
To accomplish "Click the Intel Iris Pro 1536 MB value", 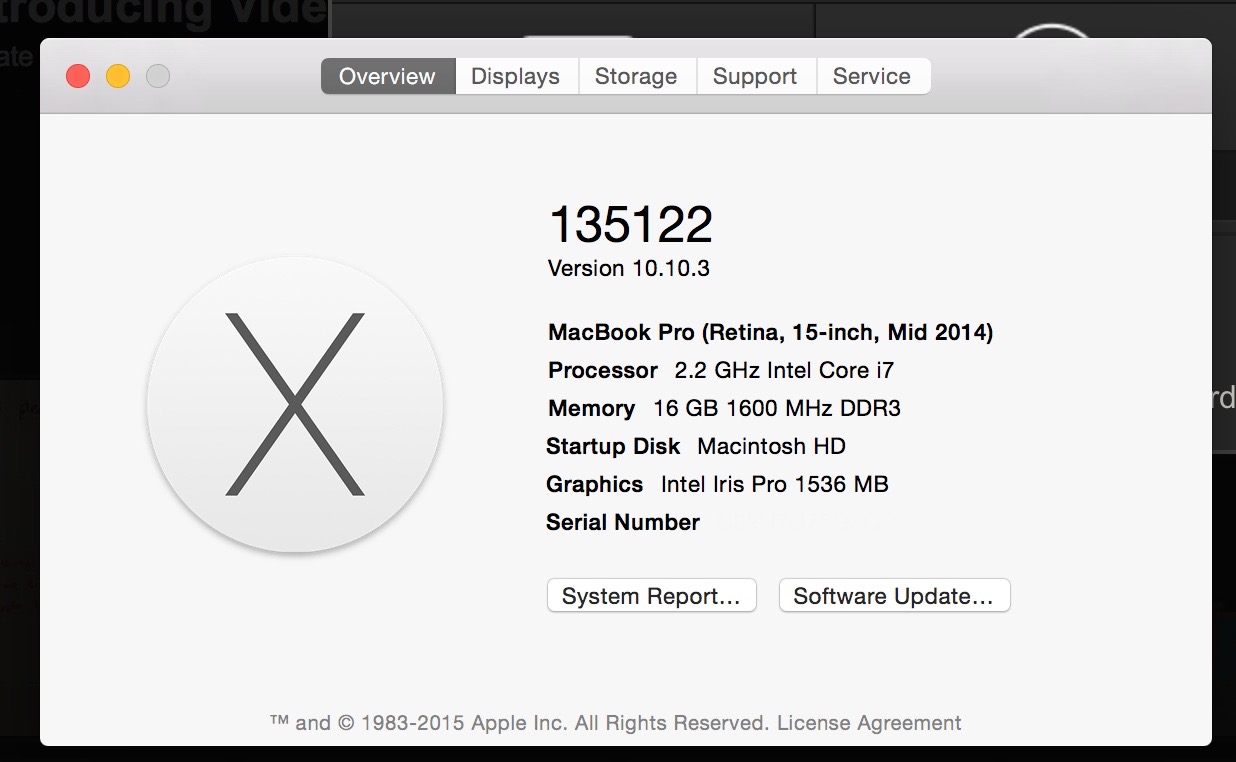I will click(x=775, y=484).
